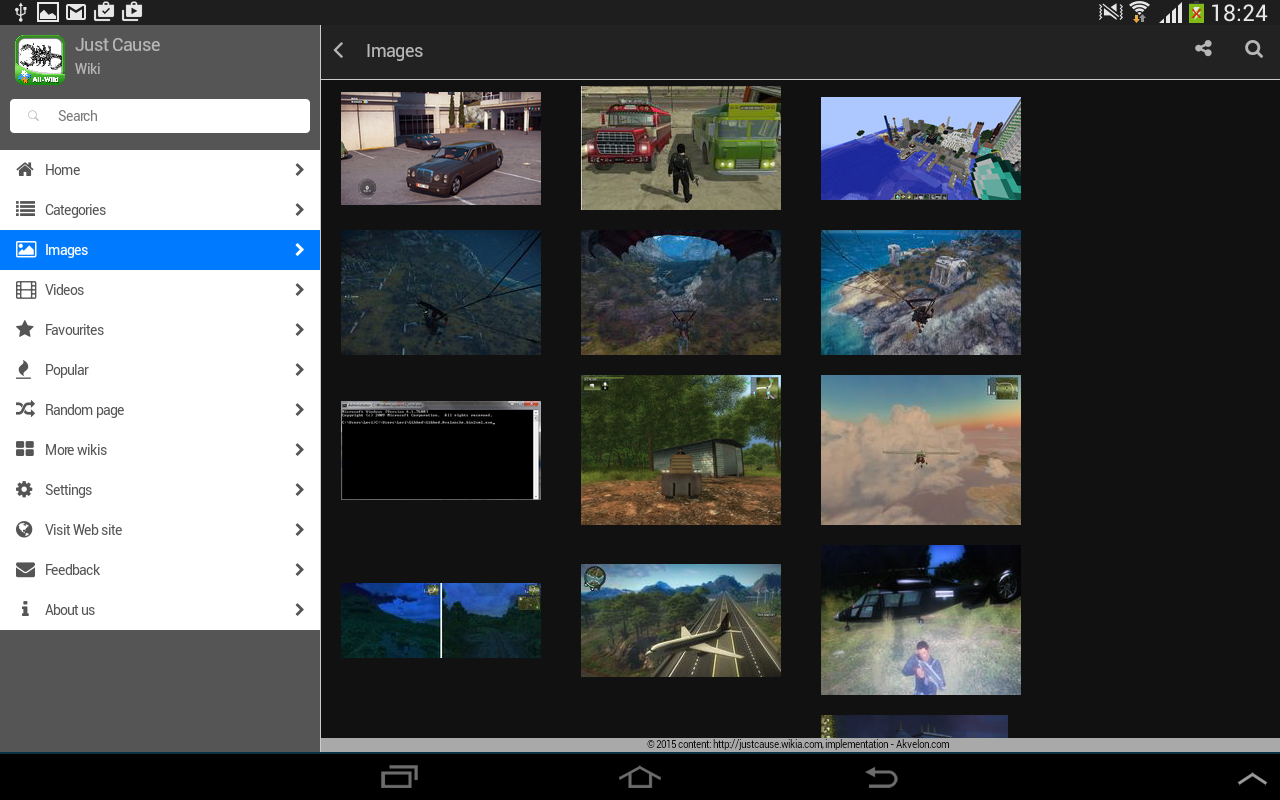Tap the mail notification icon
This screenshot has width=1280, height=800.
(x=75, y=12)
